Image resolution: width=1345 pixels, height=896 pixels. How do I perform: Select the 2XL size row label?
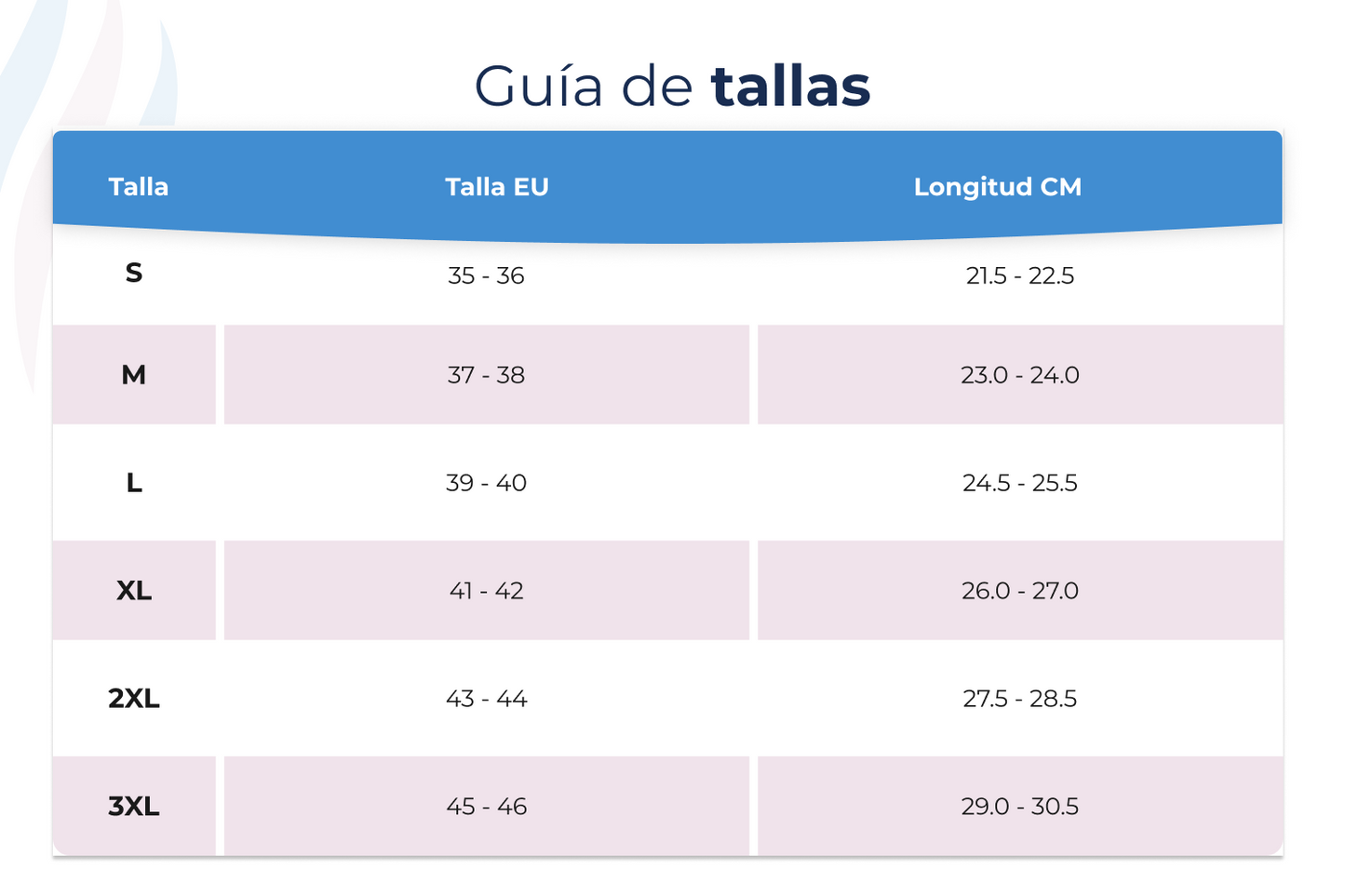pyautogui.click(x=134, y=699)
